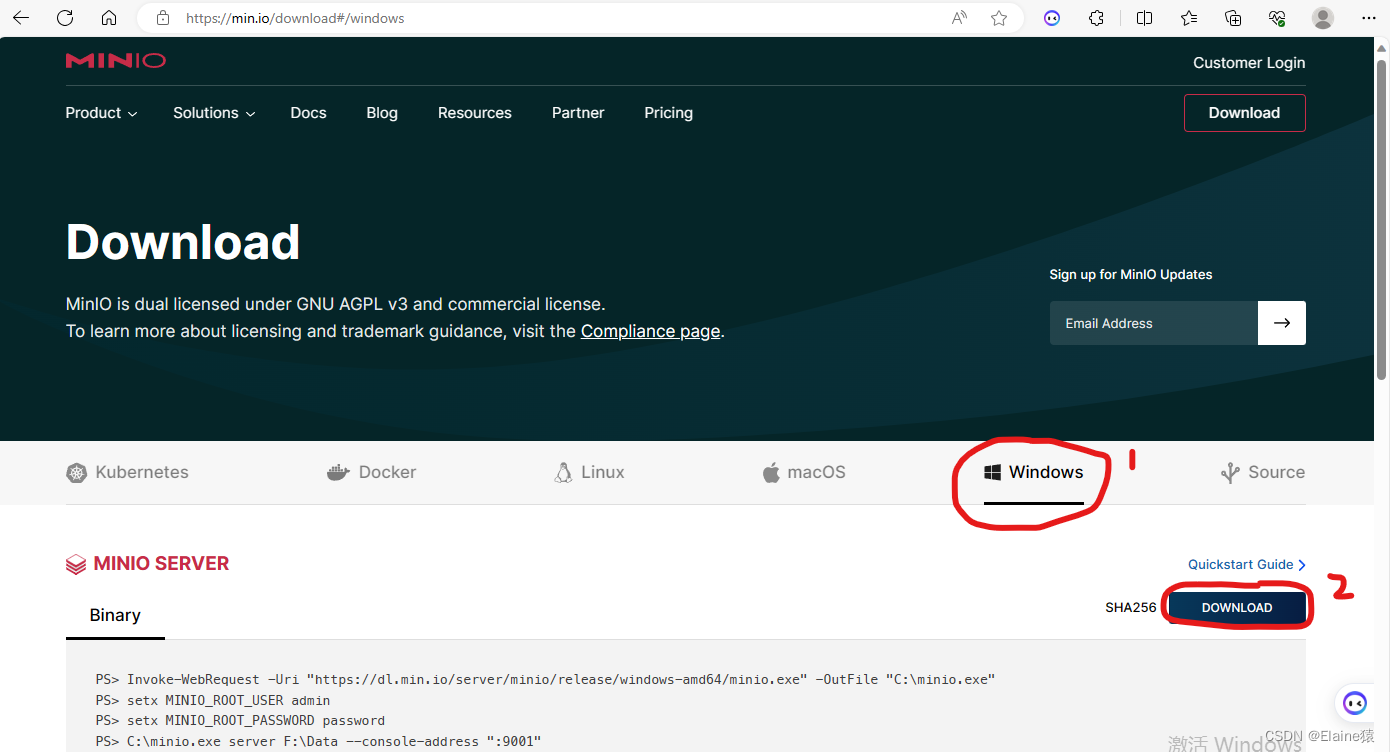Open the split screen icon
Viewport: 1390px width, 752px height.
click(x=1144, y=18)
